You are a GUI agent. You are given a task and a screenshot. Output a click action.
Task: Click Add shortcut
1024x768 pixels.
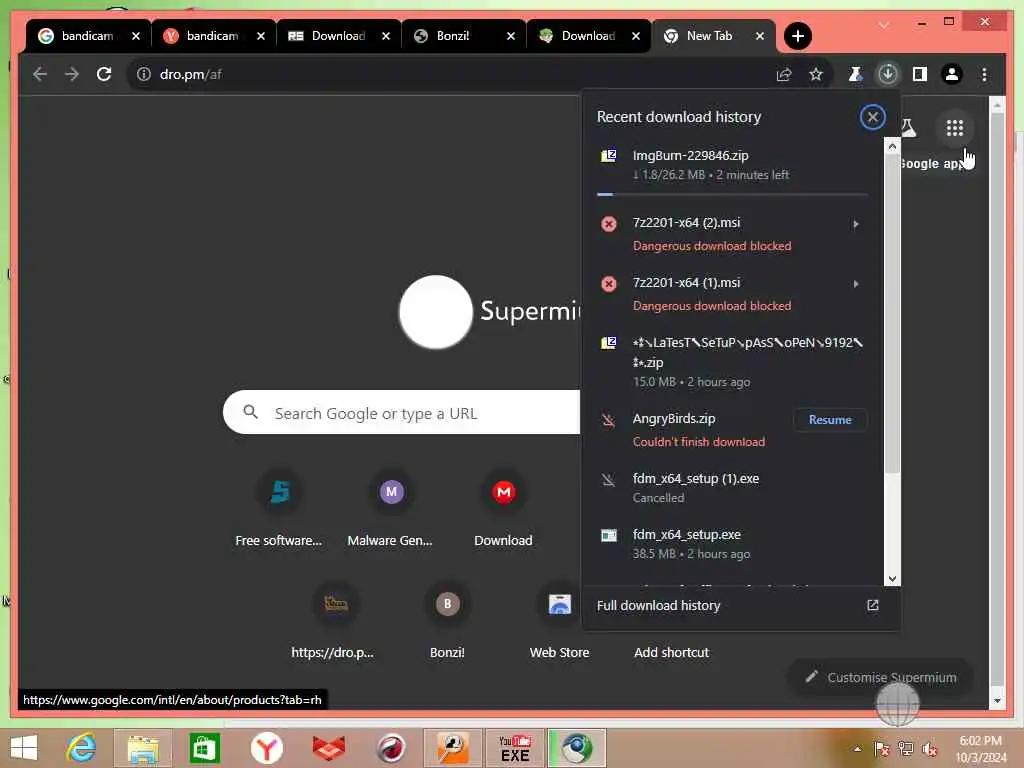pos(671,652)
